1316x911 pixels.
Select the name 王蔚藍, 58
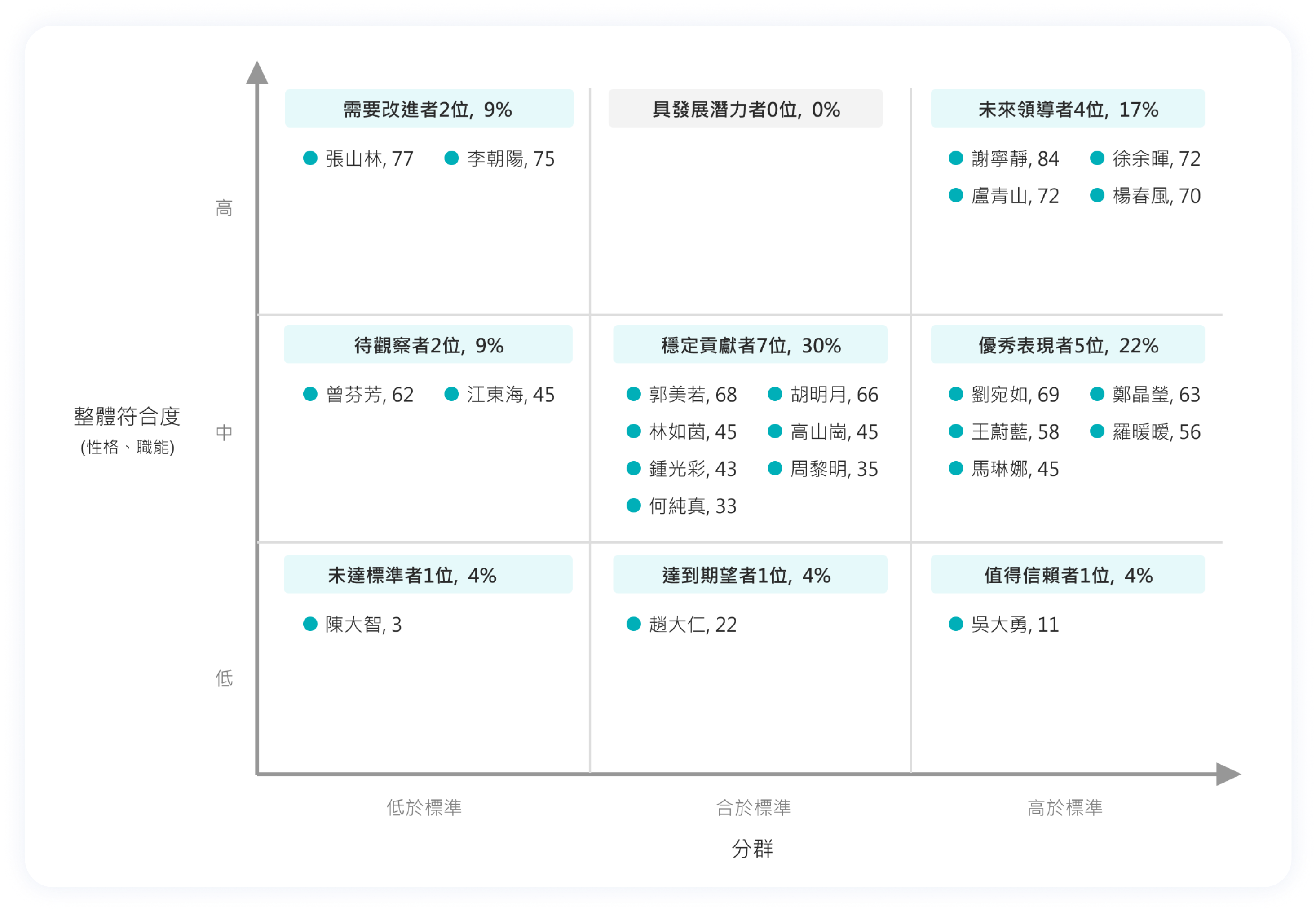1015,431
